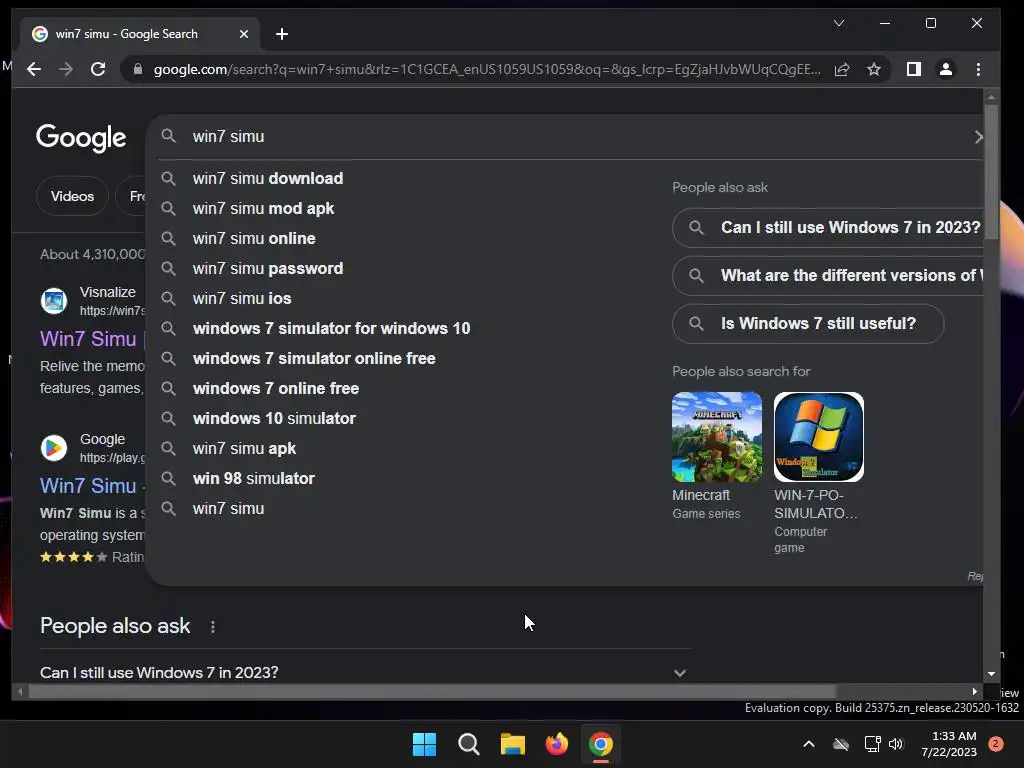Viewport: 1024px width, 768px height.
Task: Open notification badge showing 2
Action: pos(996,744)
